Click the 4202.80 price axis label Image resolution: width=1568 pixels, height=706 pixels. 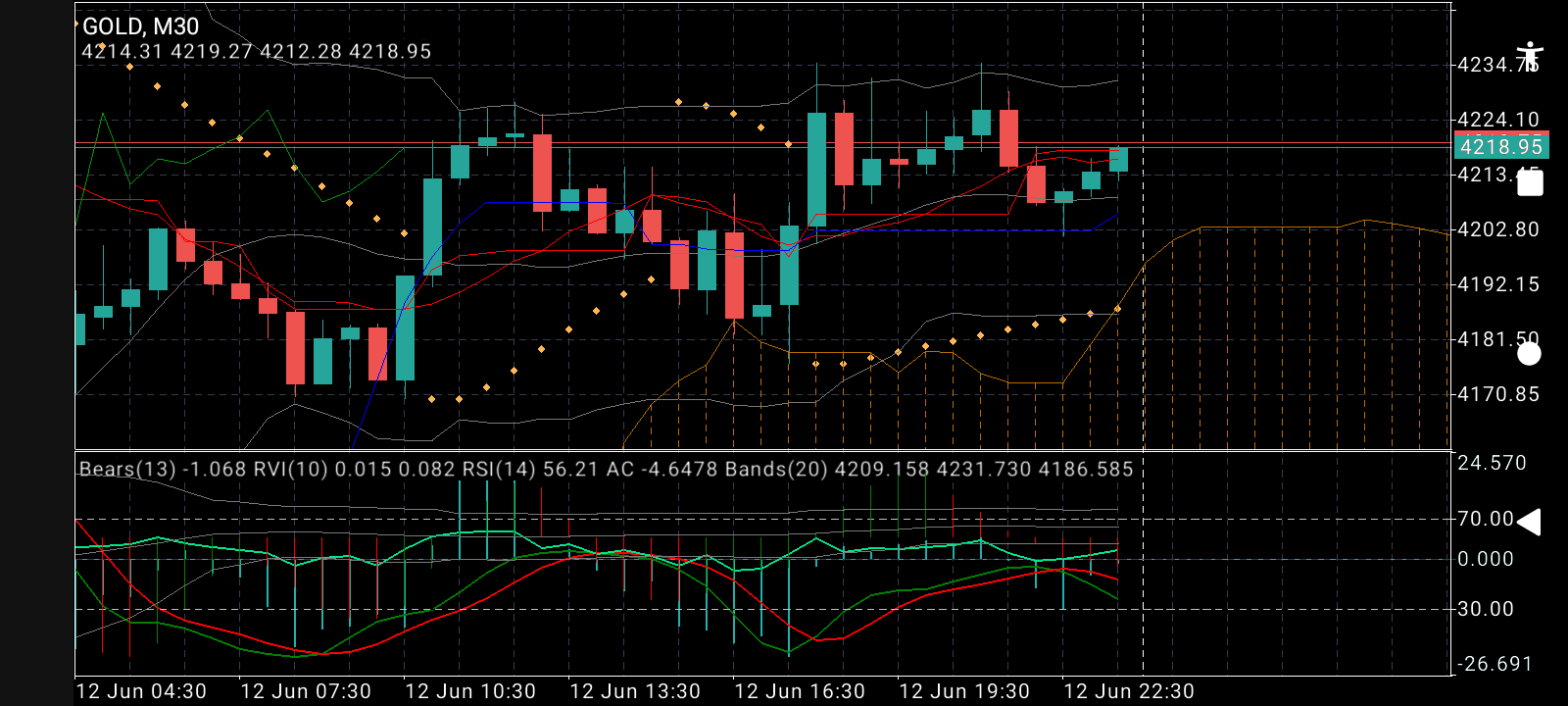click(x=1498, y=229)
